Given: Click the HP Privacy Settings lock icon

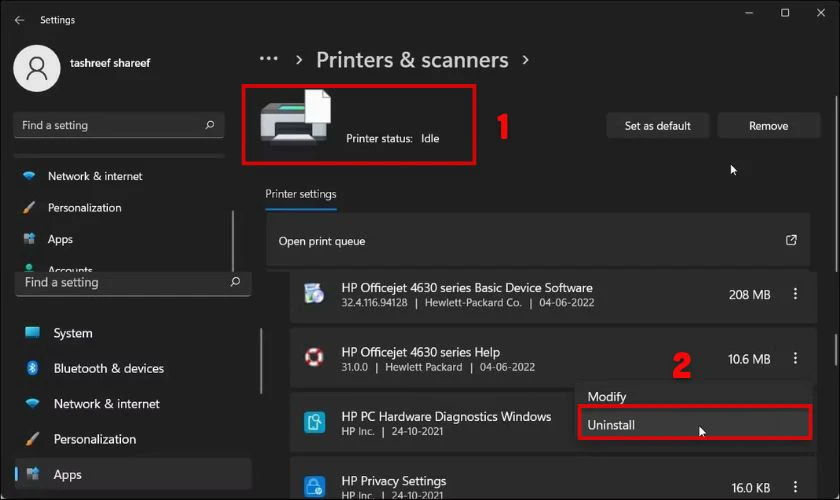Looking at the screenshot, I should coord(314,487).
